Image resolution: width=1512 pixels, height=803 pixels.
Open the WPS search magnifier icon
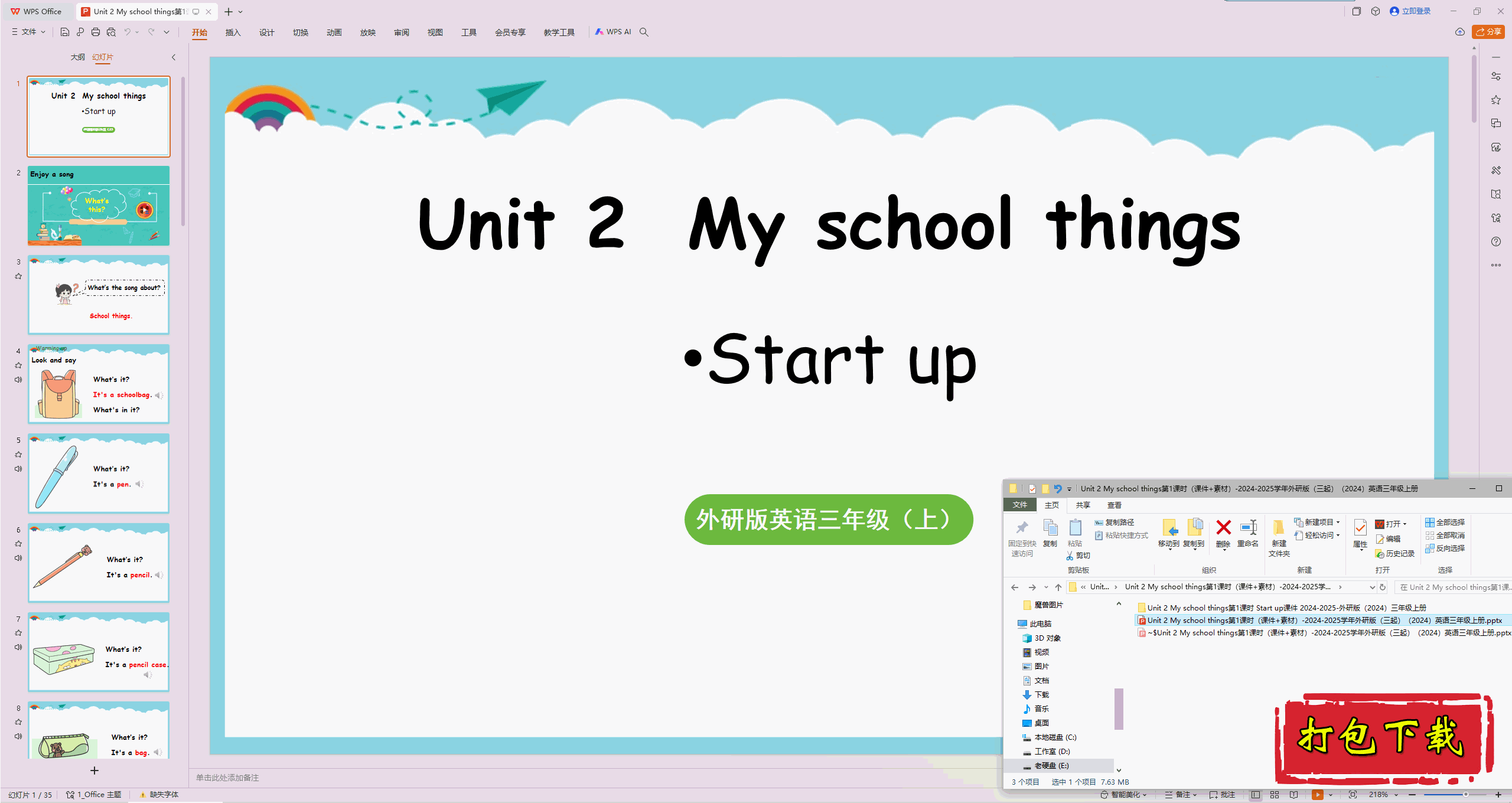[644, 32]
